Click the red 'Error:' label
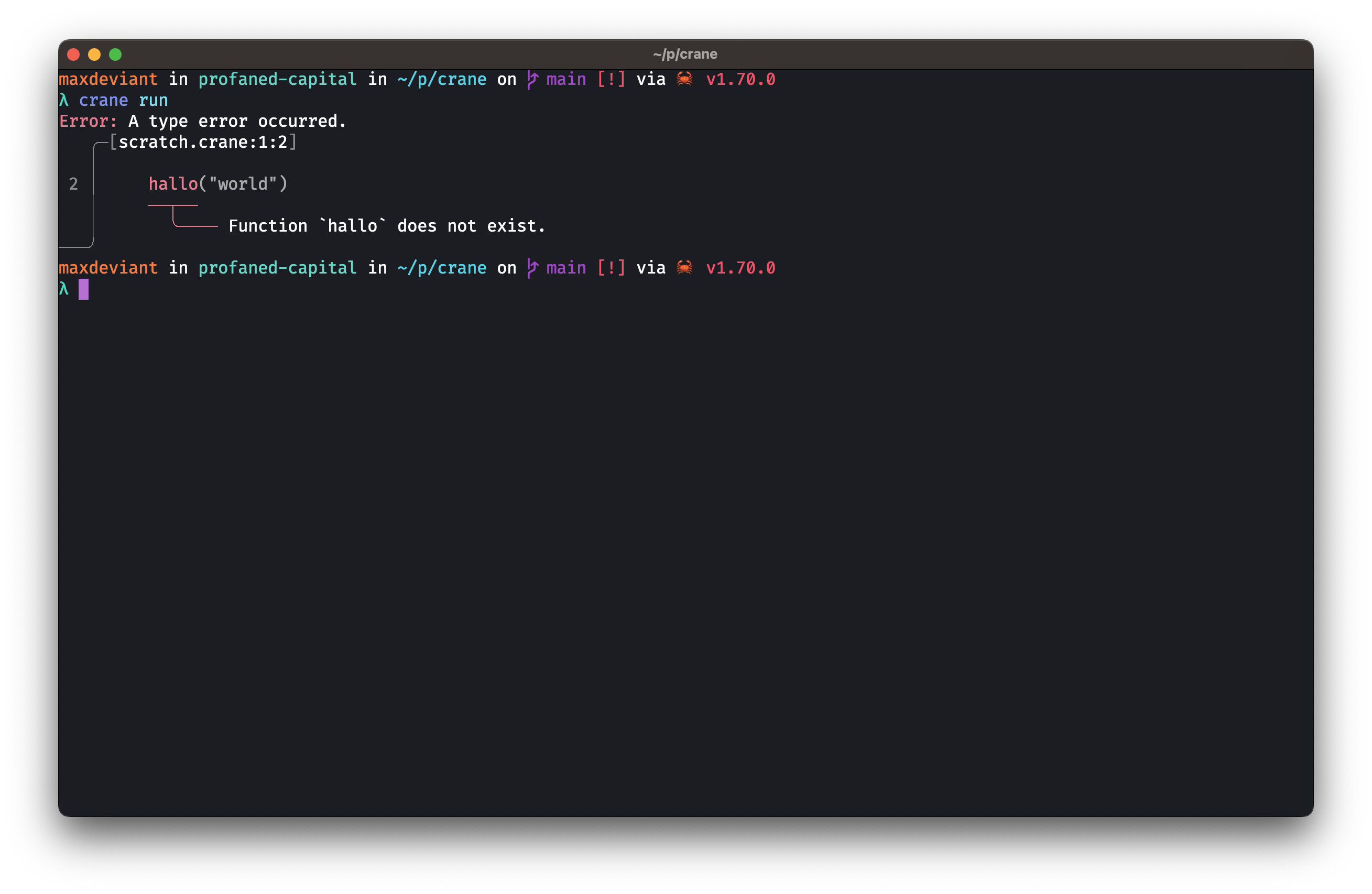The height and width of the screenshot is (894, 1372). [x=88, y=121]
